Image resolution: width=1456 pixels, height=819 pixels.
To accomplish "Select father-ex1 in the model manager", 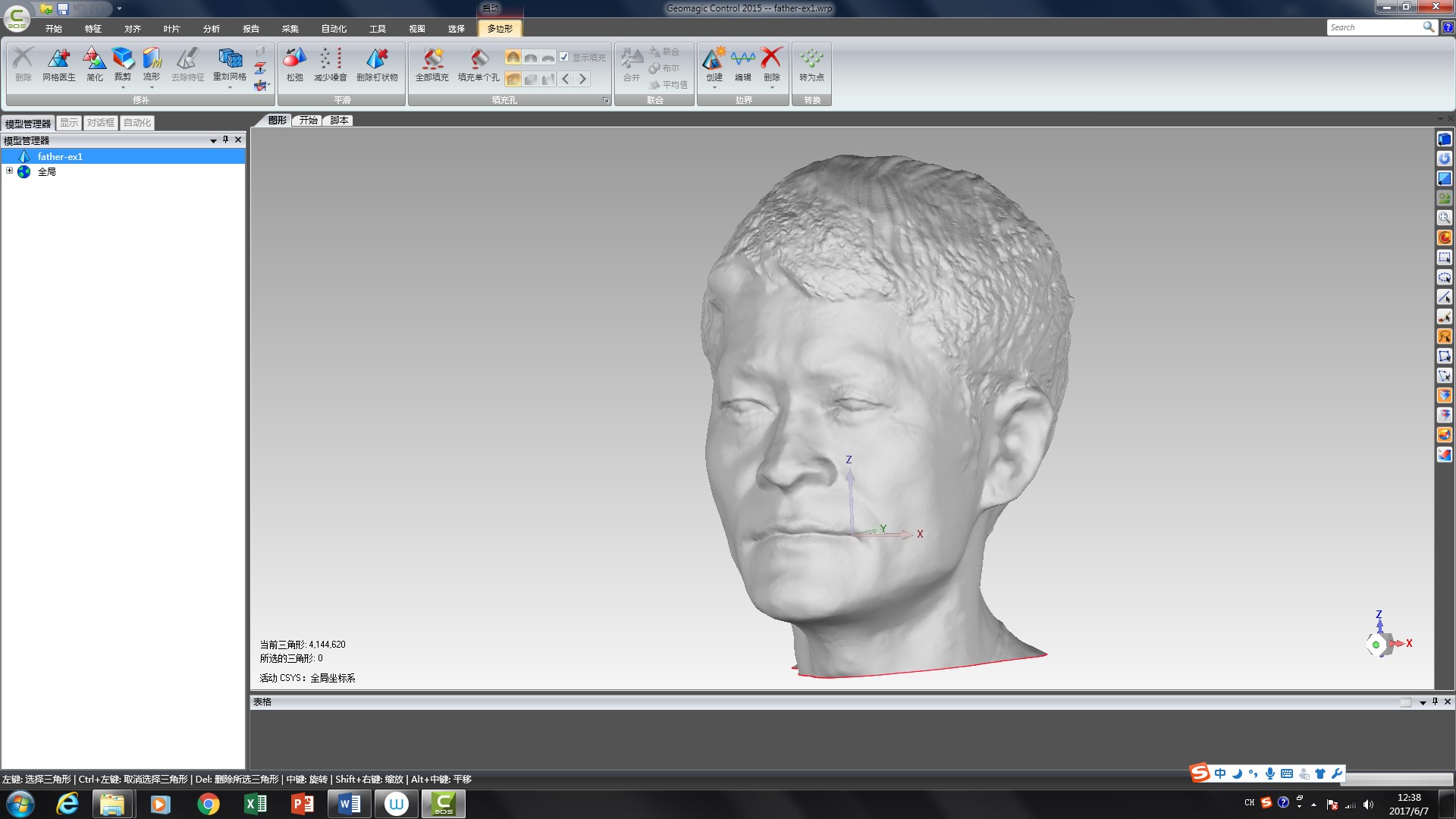I will [61, 156].
